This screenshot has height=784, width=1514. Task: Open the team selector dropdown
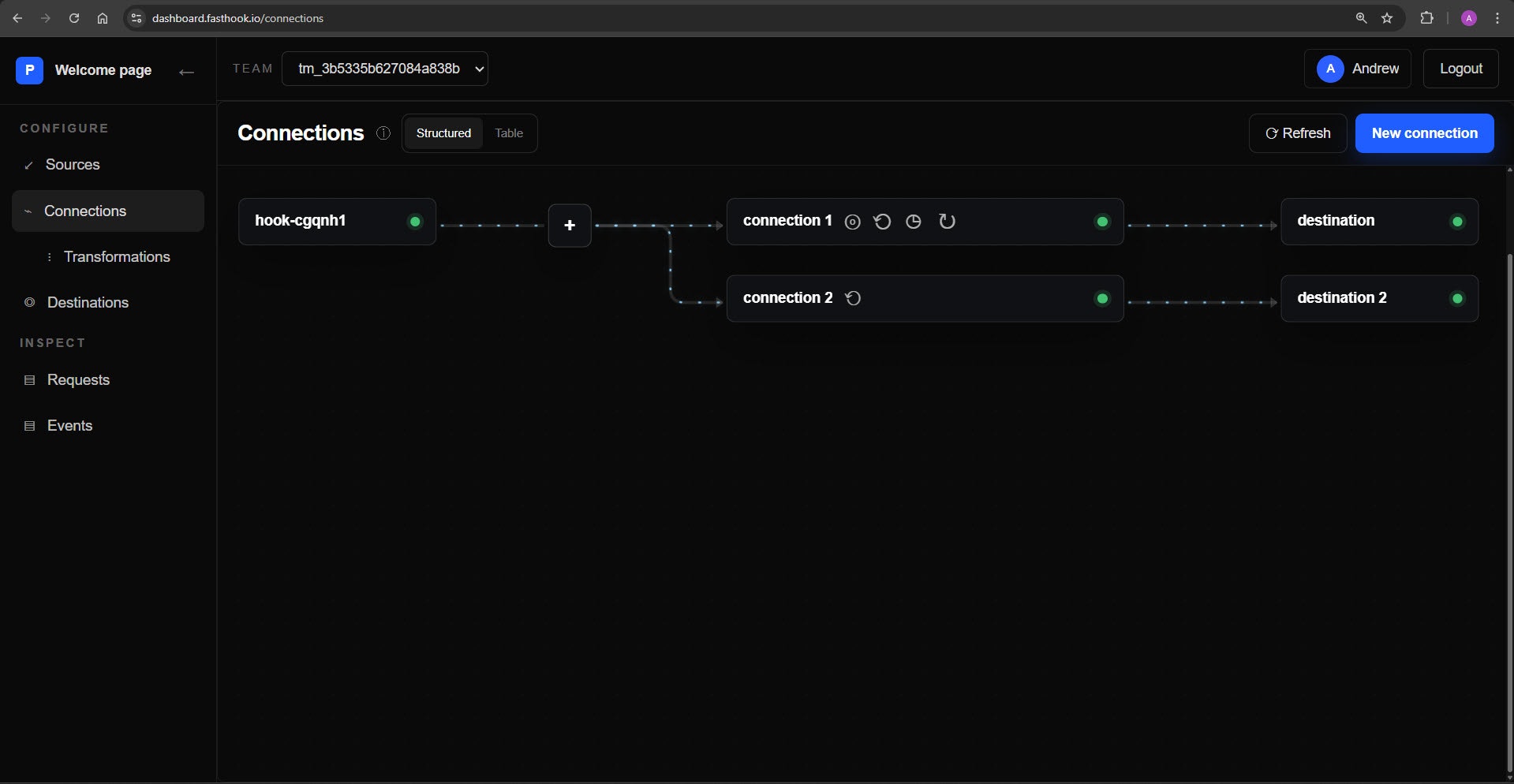pos(385,69)
